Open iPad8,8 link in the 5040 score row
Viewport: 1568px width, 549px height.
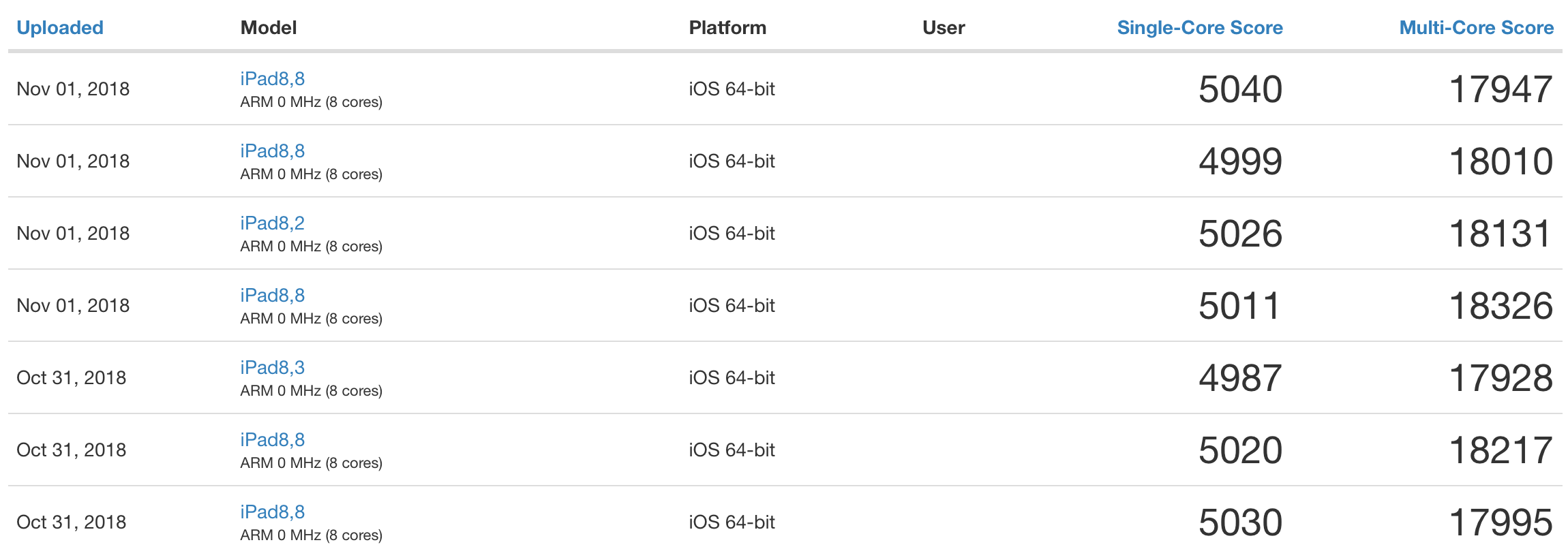click(272, 79)
